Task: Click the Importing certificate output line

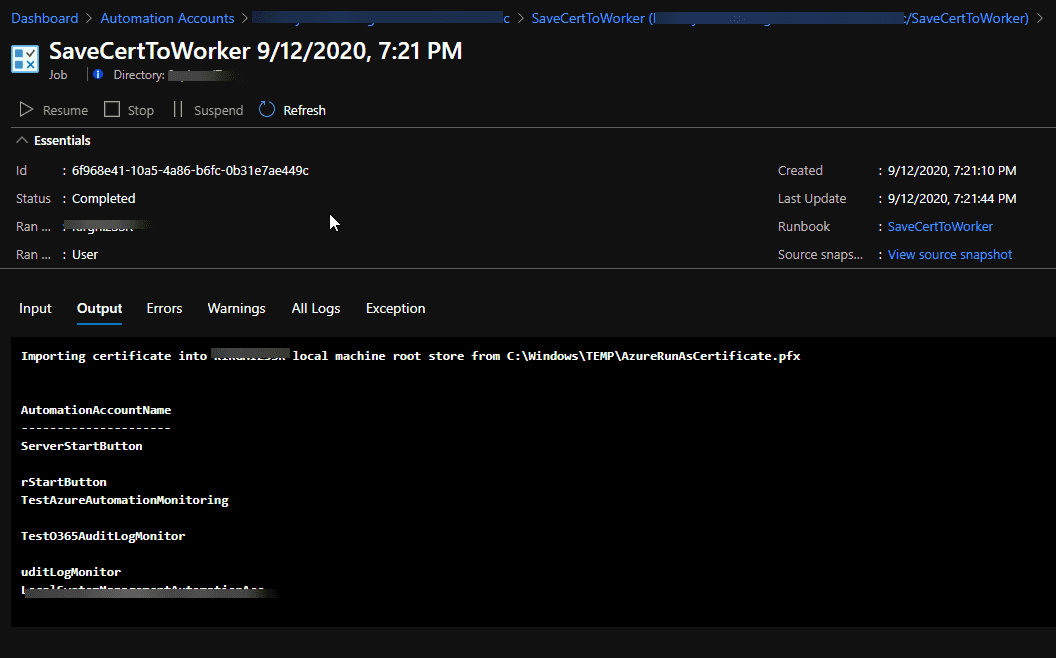Action: [411, 356]
